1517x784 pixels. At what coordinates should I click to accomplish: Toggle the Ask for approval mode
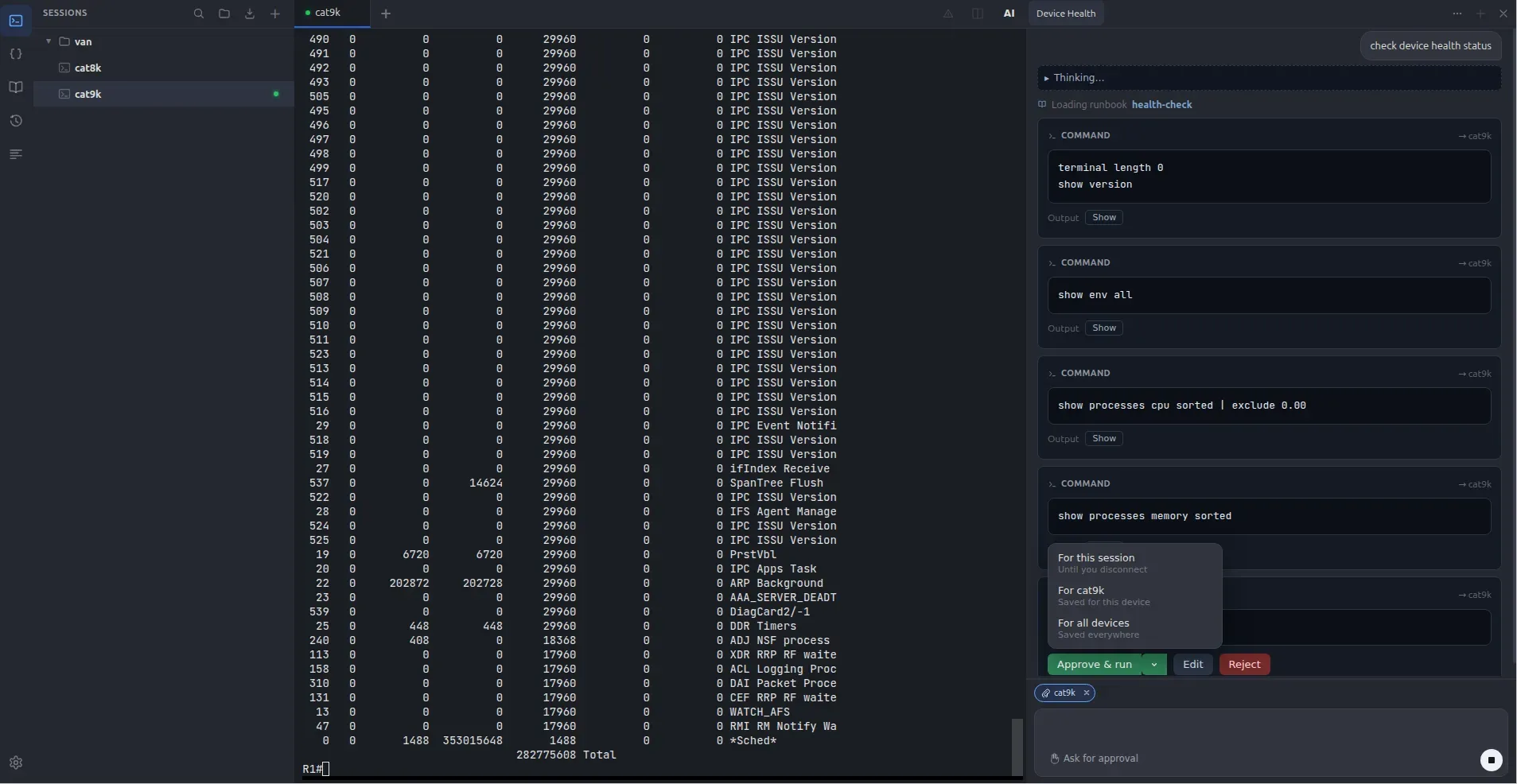pyautogui.click(x=1095, y=759)
